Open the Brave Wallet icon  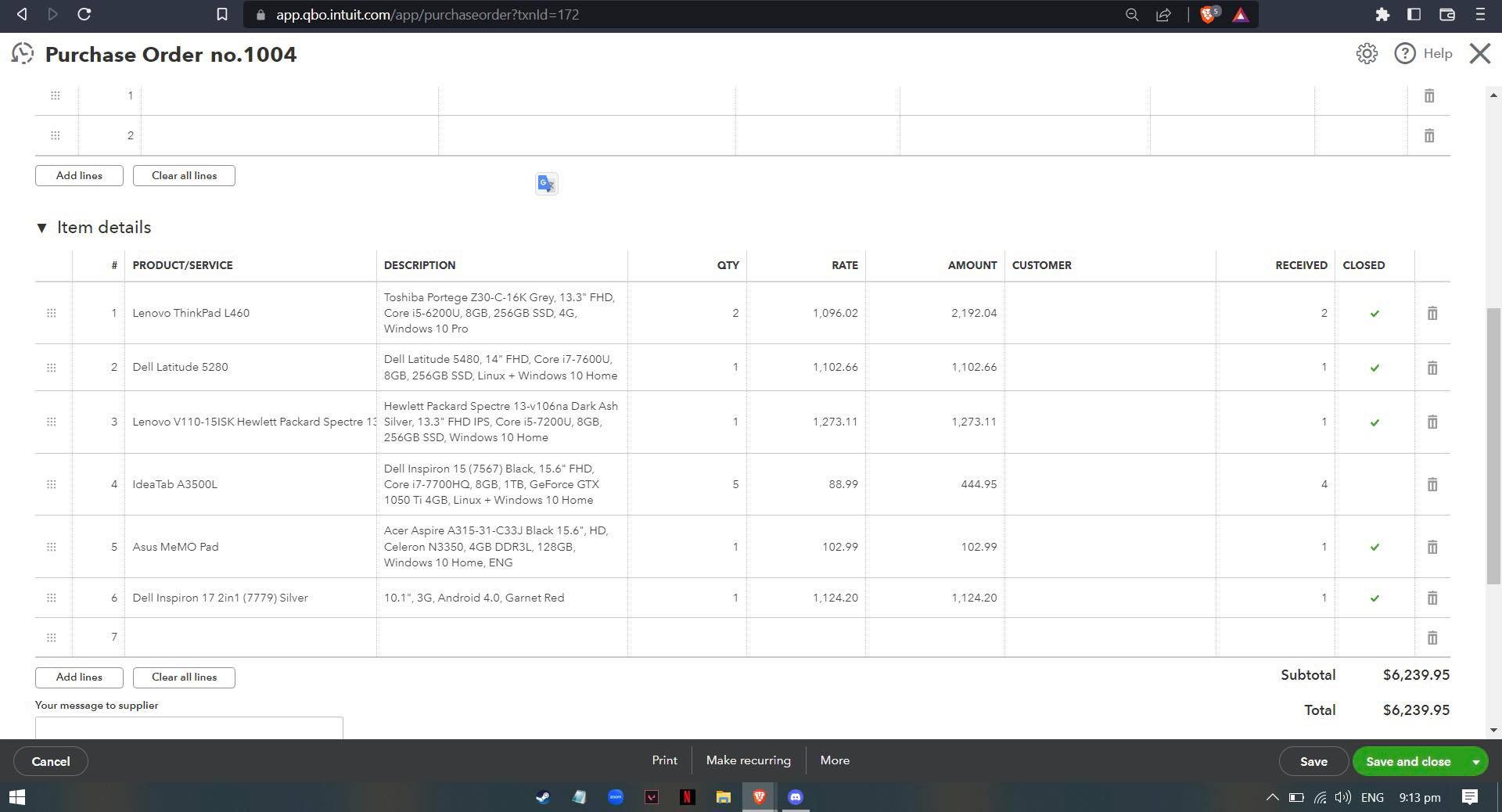(x=1446, y=14)
